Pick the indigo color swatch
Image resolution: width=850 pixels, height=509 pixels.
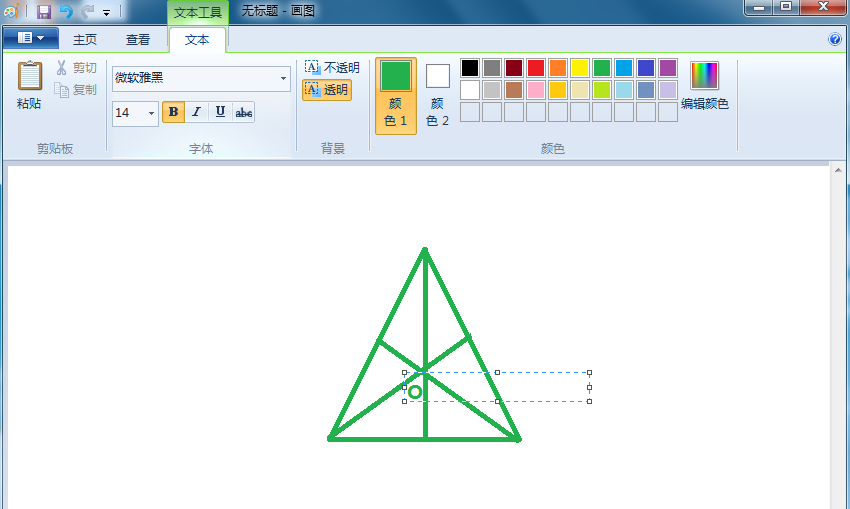(646, 68)
